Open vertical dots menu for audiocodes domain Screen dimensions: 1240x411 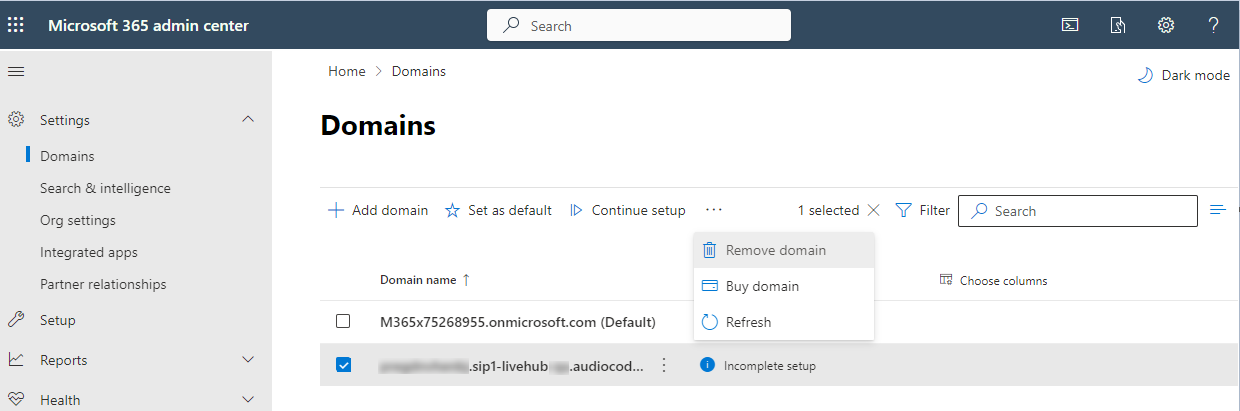click(664, 366)
